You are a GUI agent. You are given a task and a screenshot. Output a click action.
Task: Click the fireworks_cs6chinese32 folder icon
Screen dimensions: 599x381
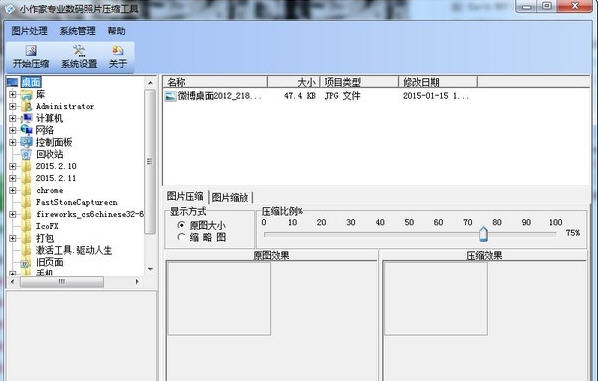26,214
